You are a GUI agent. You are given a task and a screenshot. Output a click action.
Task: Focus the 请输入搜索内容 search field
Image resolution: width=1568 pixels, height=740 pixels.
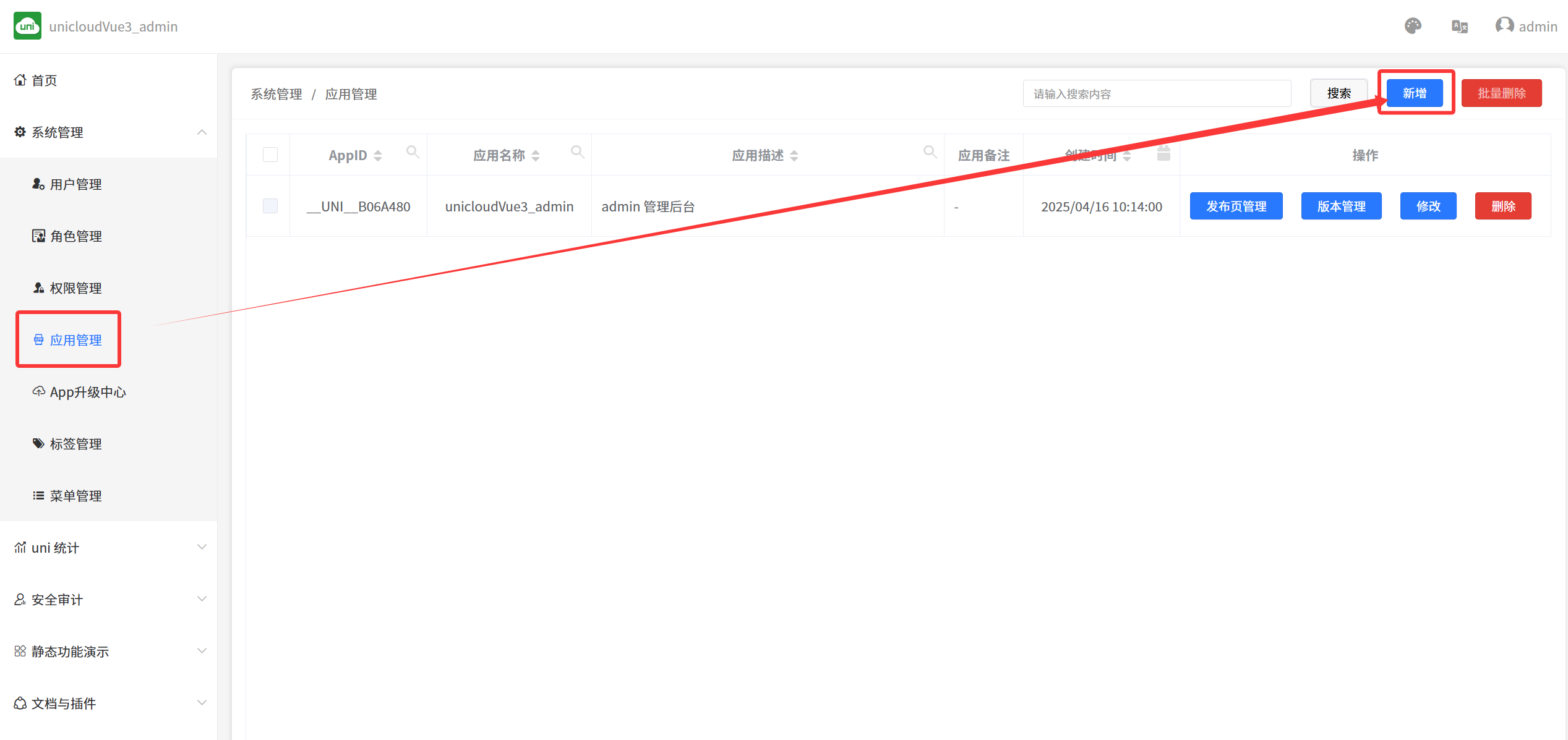coord(1157,94)
